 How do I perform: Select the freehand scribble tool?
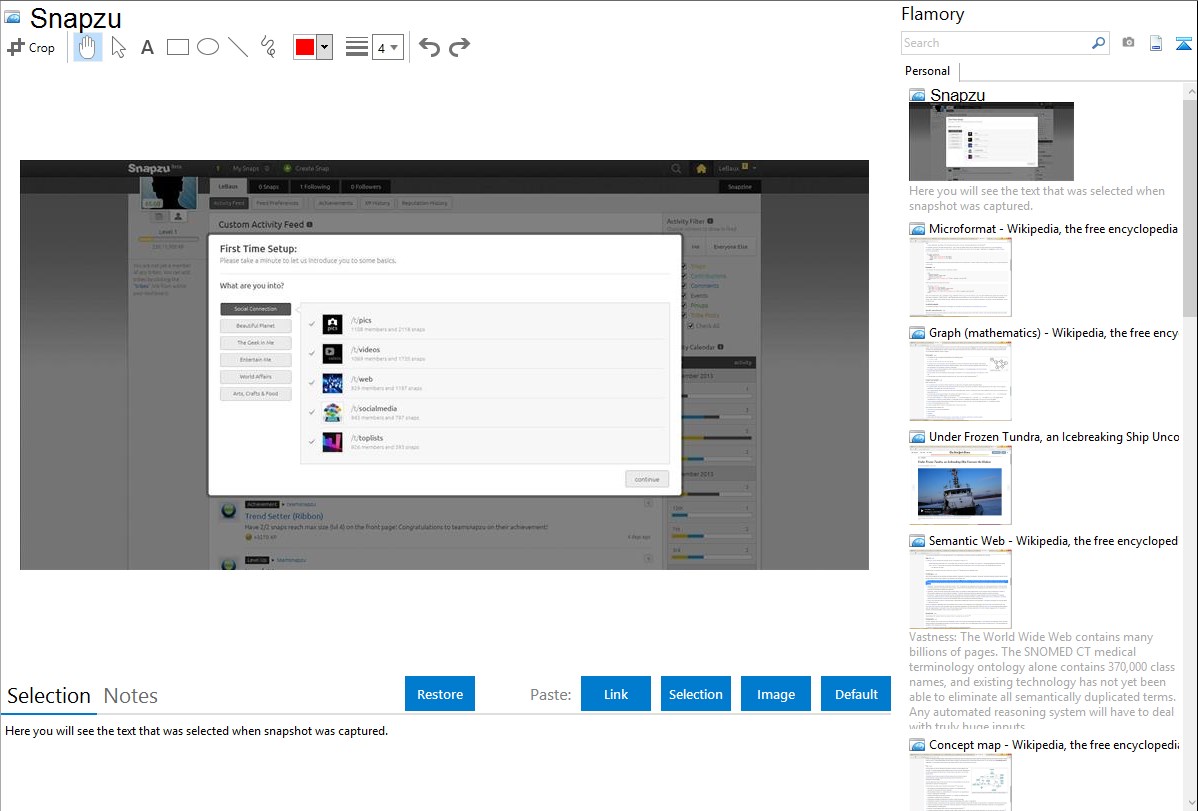point(268,47)
